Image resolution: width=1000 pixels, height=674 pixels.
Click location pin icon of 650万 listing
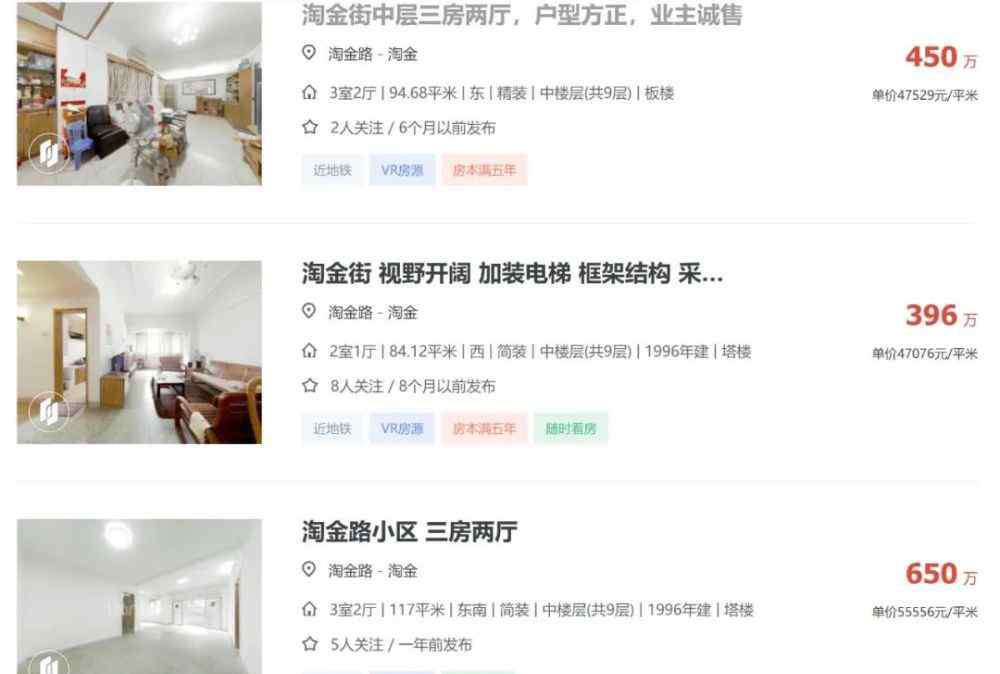pos(309,569)
